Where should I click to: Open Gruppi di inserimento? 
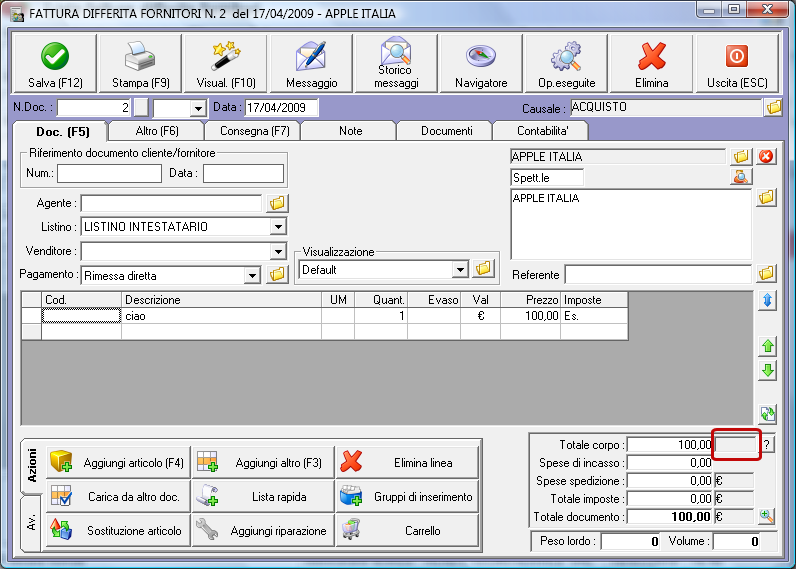click(408, 496)
